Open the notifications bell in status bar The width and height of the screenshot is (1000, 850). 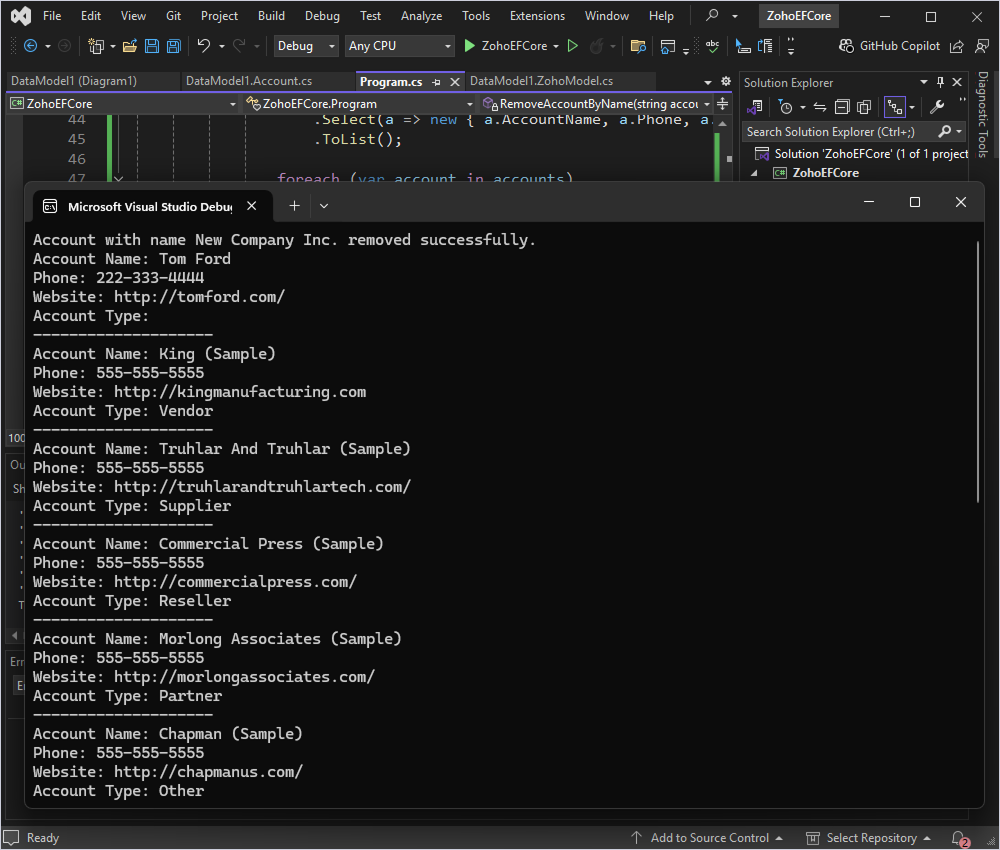(x=959, y=838)
